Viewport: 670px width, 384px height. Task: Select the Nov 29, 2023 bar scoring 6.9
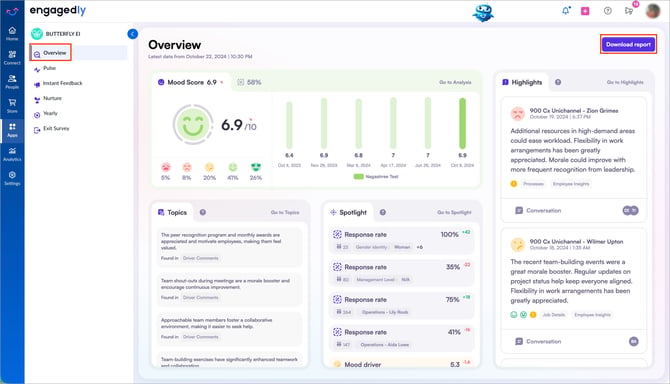(324, 123)
